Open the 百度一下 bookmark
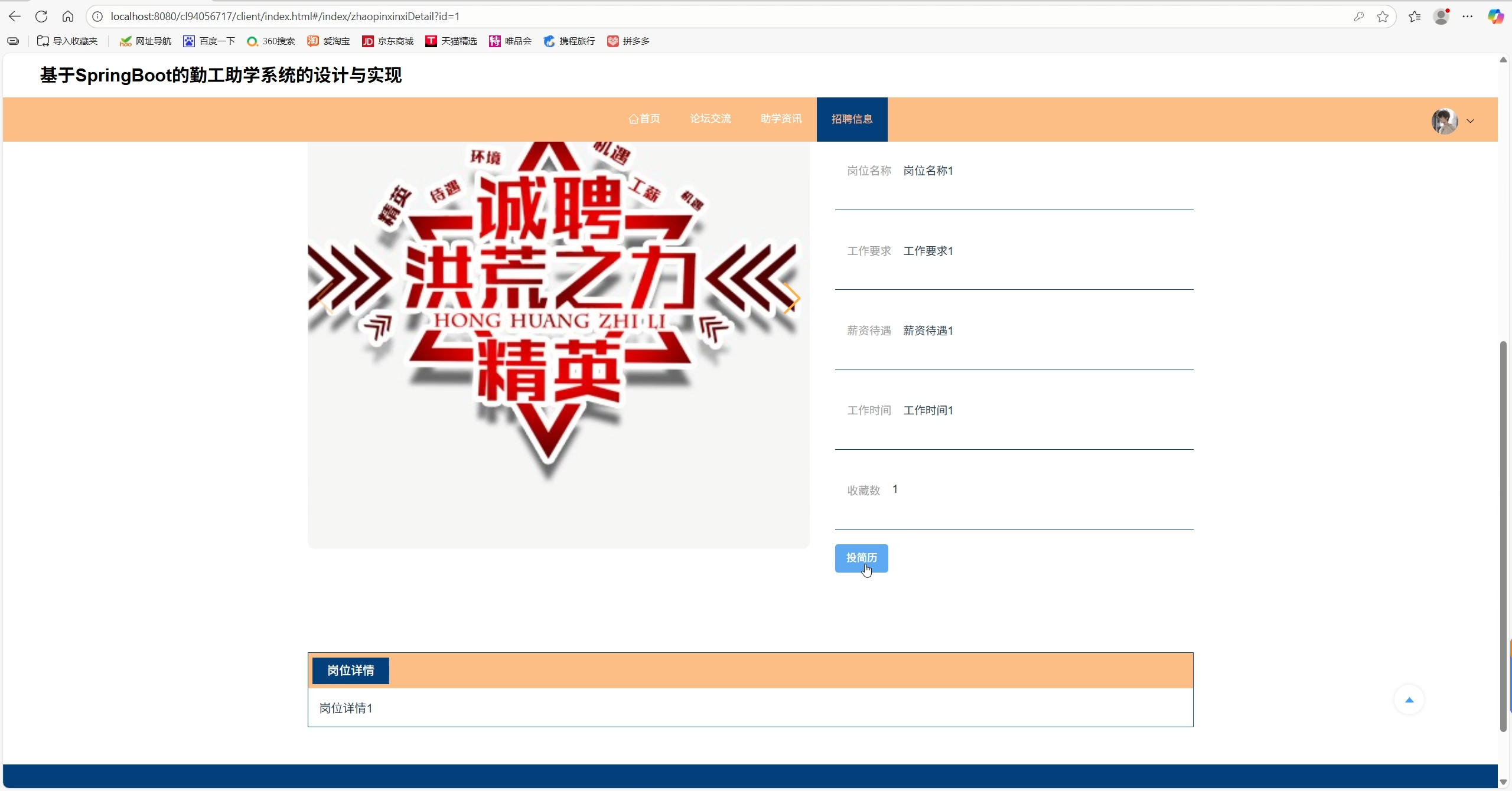Screen dimensions: 1512x791 pos(209,41)
